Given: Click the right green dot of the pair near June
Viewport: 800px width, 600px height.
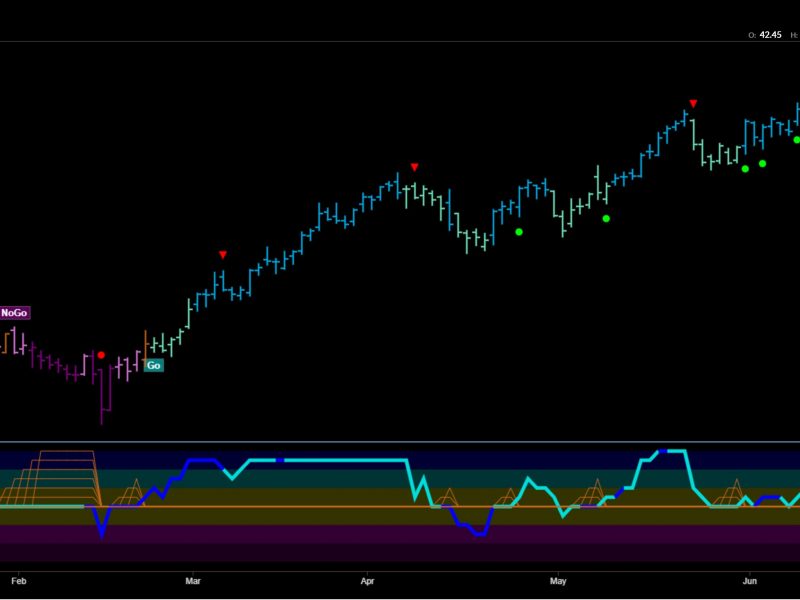Looking at the screenshot, I should [x=762, y=164].
